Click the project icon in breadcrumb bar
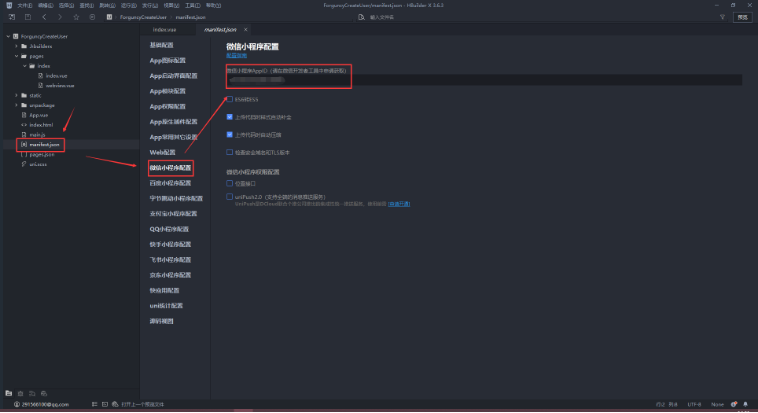758x413 pixels. tap(109, 17)
